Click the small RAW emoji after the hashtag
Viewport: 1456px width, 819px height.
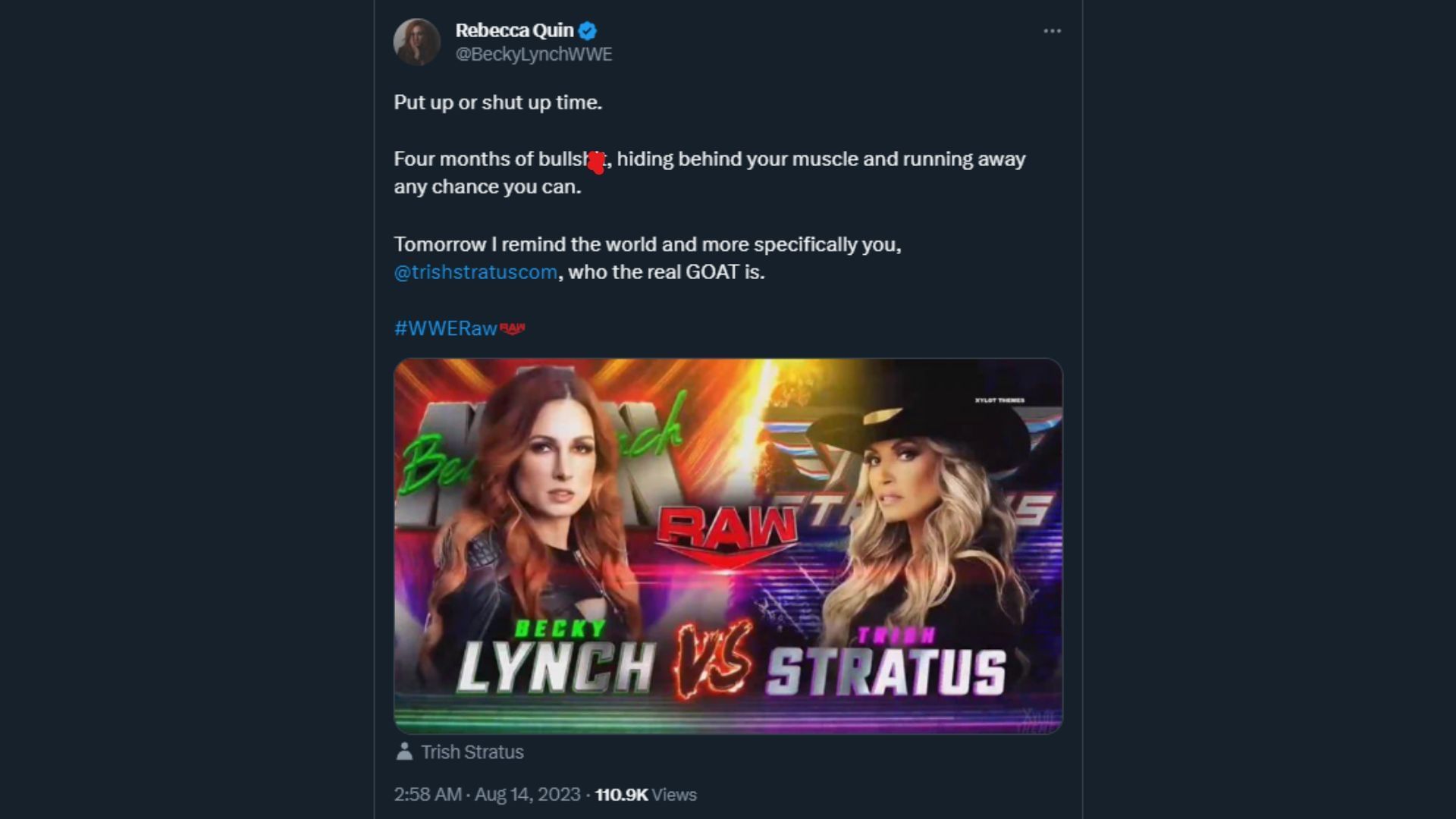click(513, 328)
